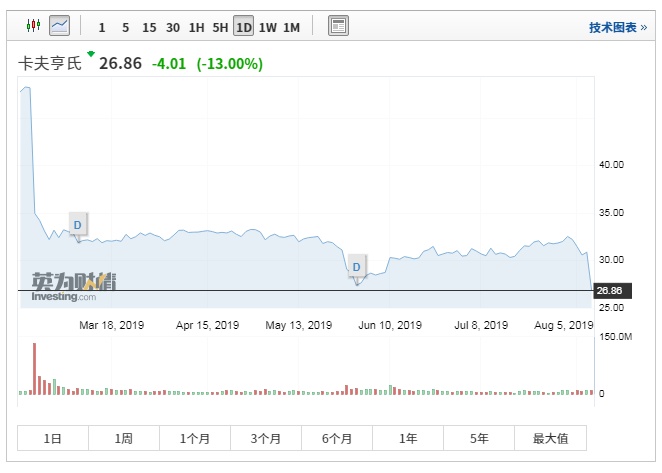Screen dimensions: 662x473
Task: Switch to candlestick chart type
Action: tap(33, 25)
